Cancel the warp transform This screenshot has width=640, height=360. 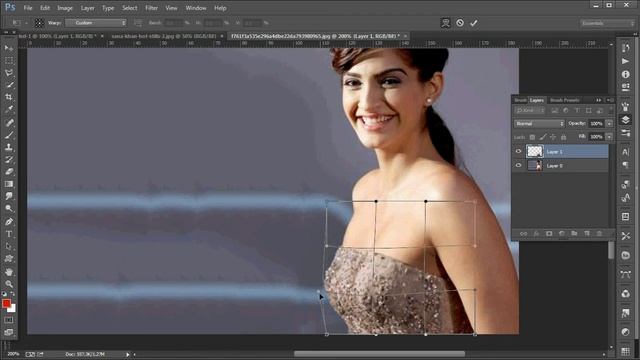click(460, 23)
